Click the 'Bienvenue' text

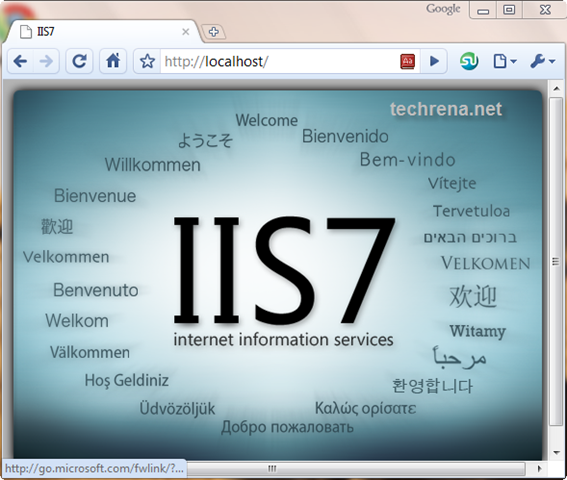coord(95,196)
